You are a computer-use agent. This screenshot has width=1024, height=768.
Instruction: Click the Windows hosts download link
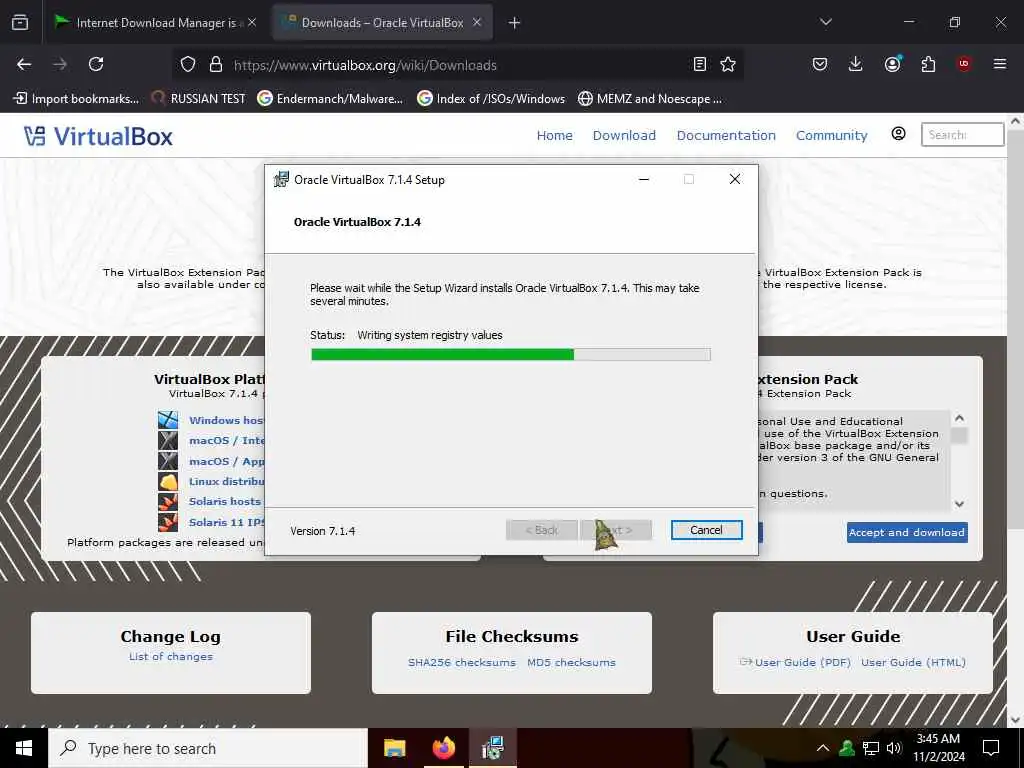[226, 420]
